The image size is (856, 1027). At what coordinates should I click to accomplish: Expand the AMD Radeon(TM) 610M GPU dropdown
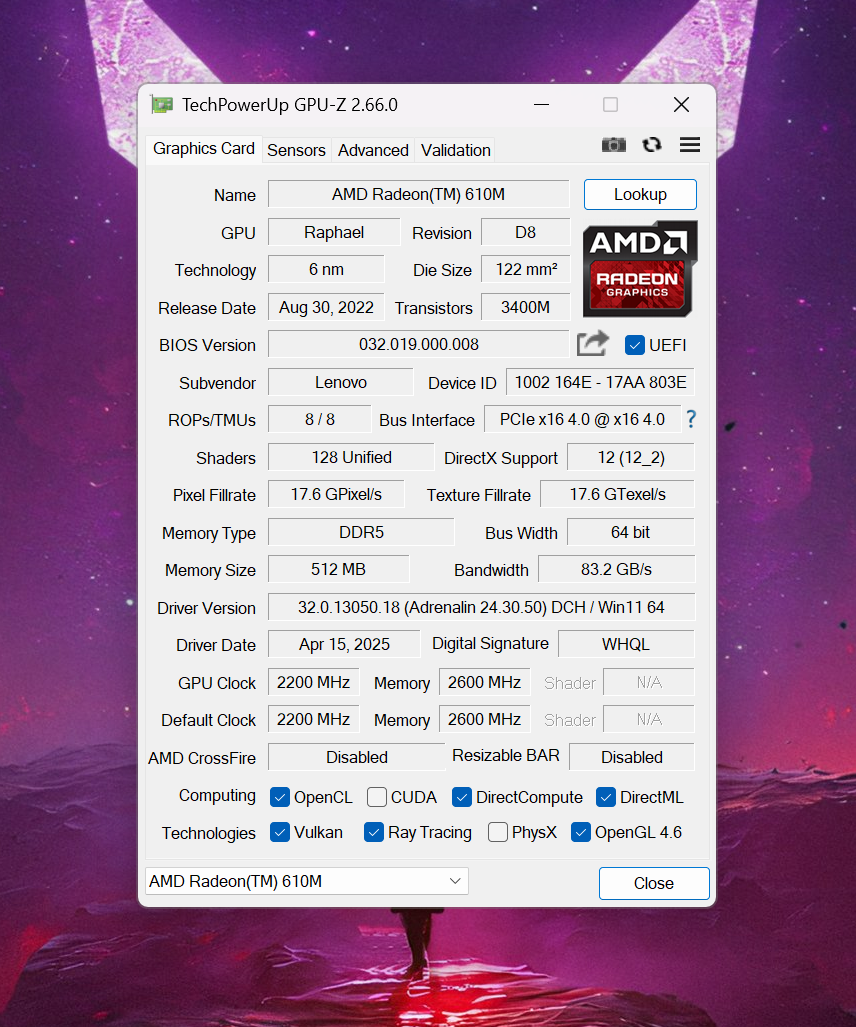point(307,881)
